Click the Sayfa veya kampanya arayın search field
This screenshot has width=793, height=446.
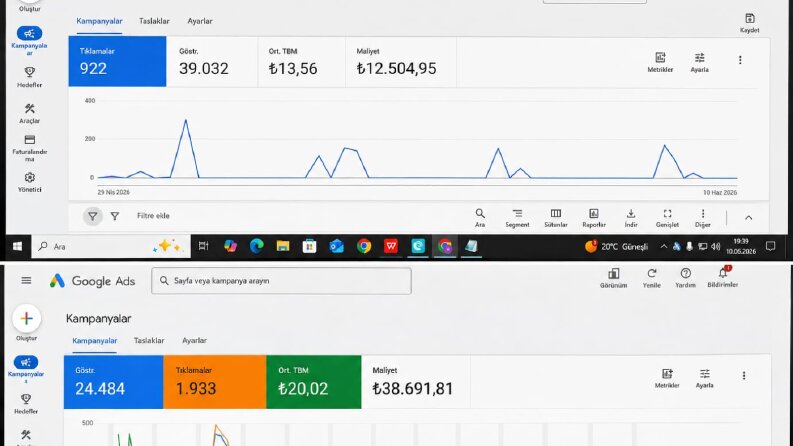pos(281,281)
